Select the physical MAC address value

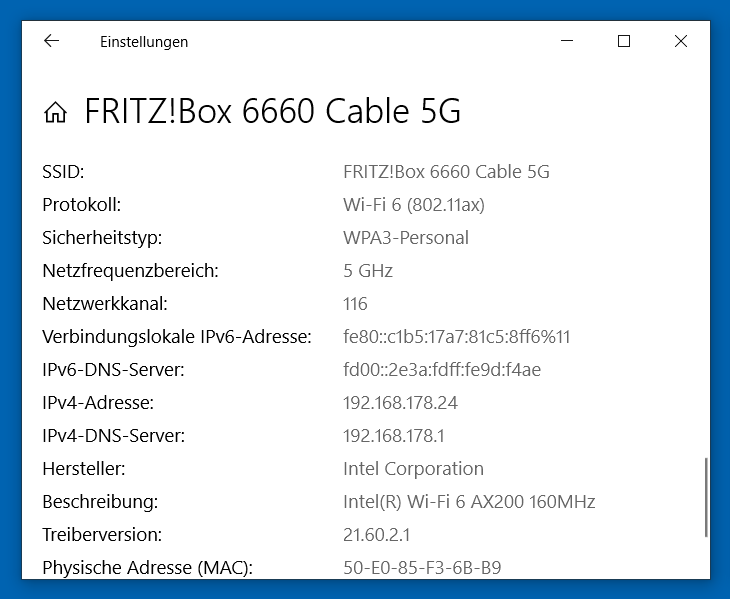tap(421, 568)
